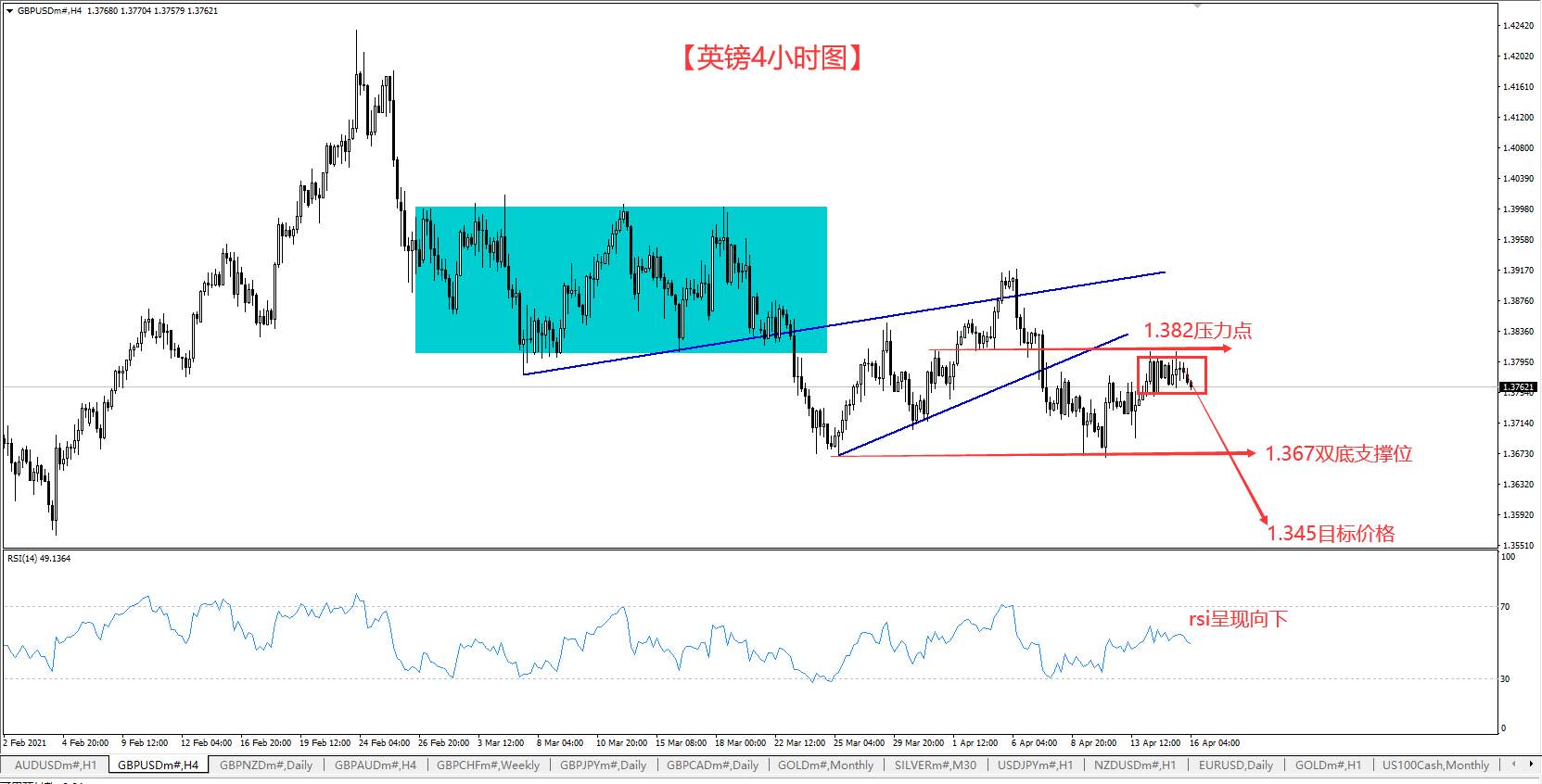The width and height of the screenshot is (1542, 784).
Task: Select the 'rsi呈现向下' annotation label
Action: tap(1238, 619)
